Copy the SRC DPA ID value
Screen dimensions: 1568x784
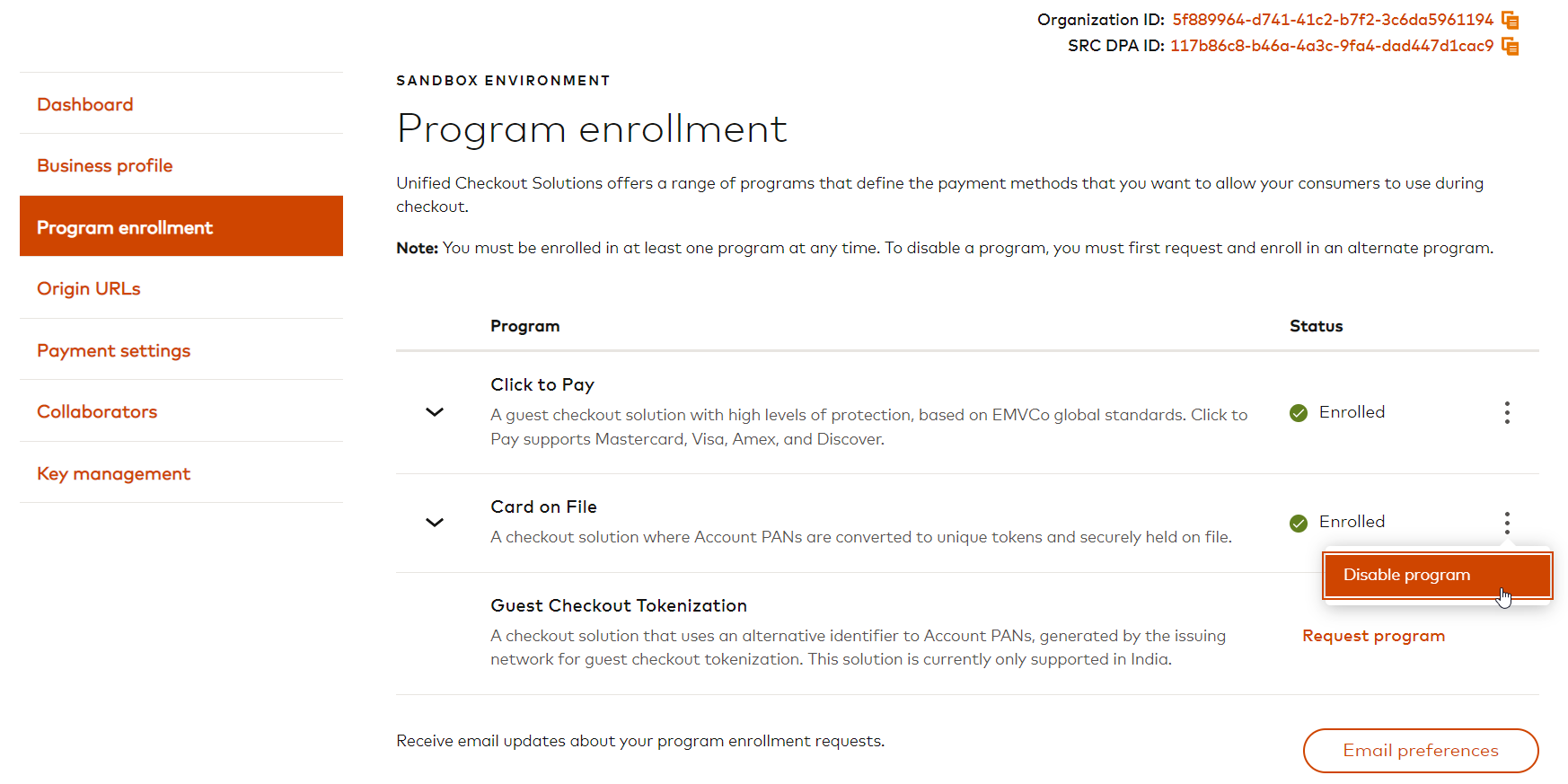tap(1510, 46)
